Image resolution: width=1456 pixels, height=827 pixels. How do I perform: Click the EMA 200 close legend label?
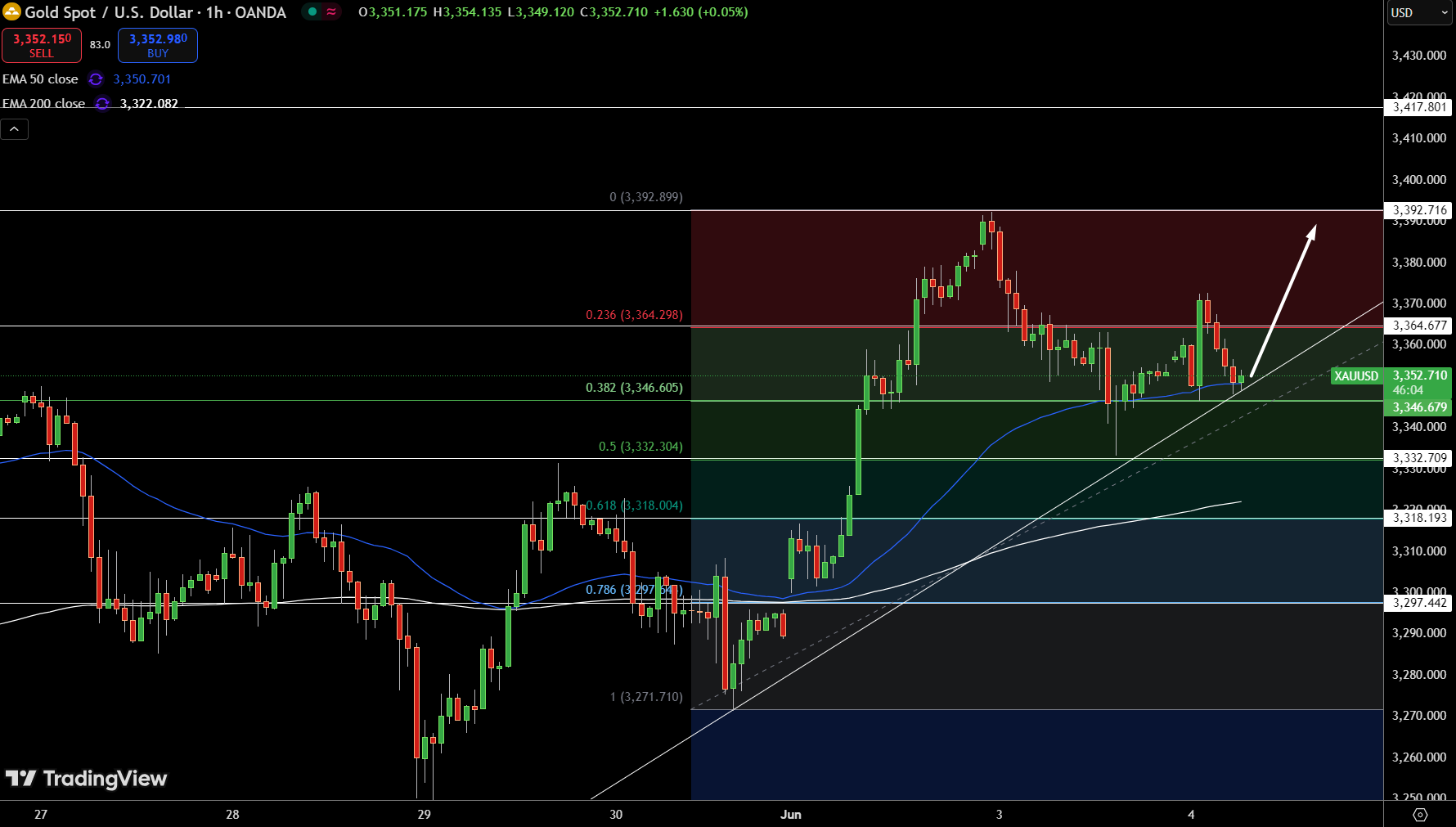43,104
